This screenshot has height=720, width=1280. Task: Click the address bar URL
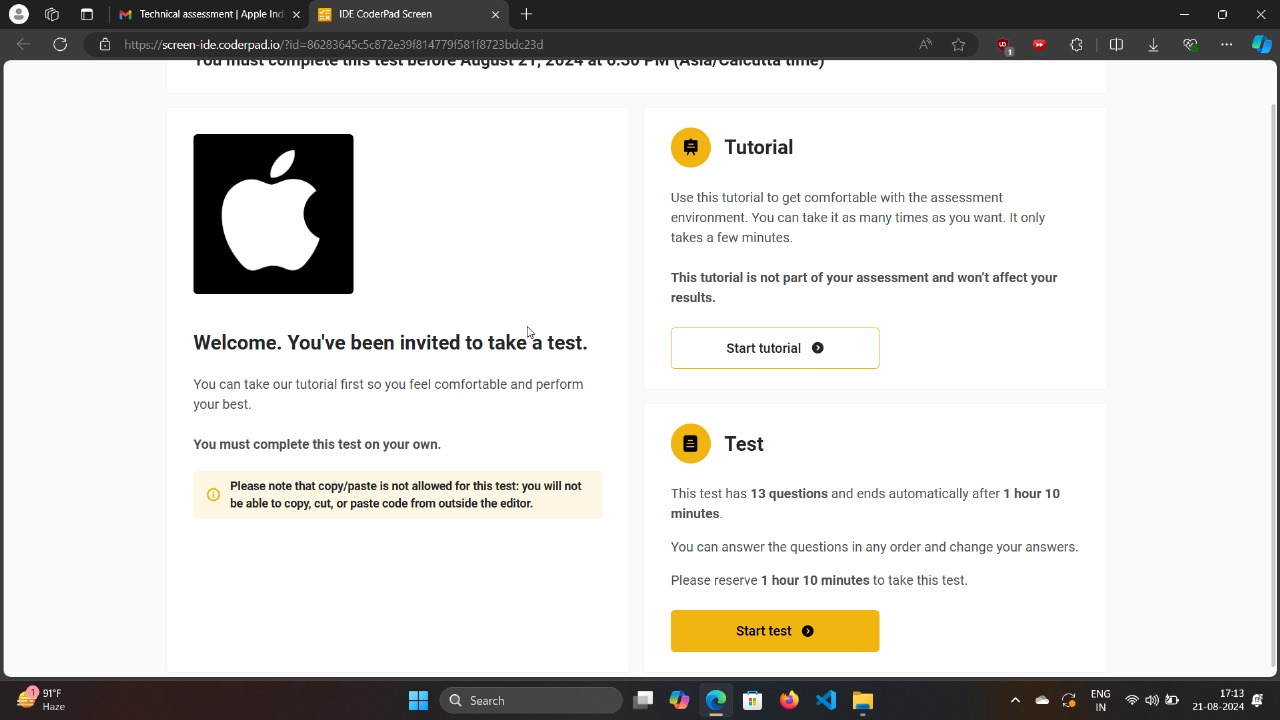(x=333, y=44)
